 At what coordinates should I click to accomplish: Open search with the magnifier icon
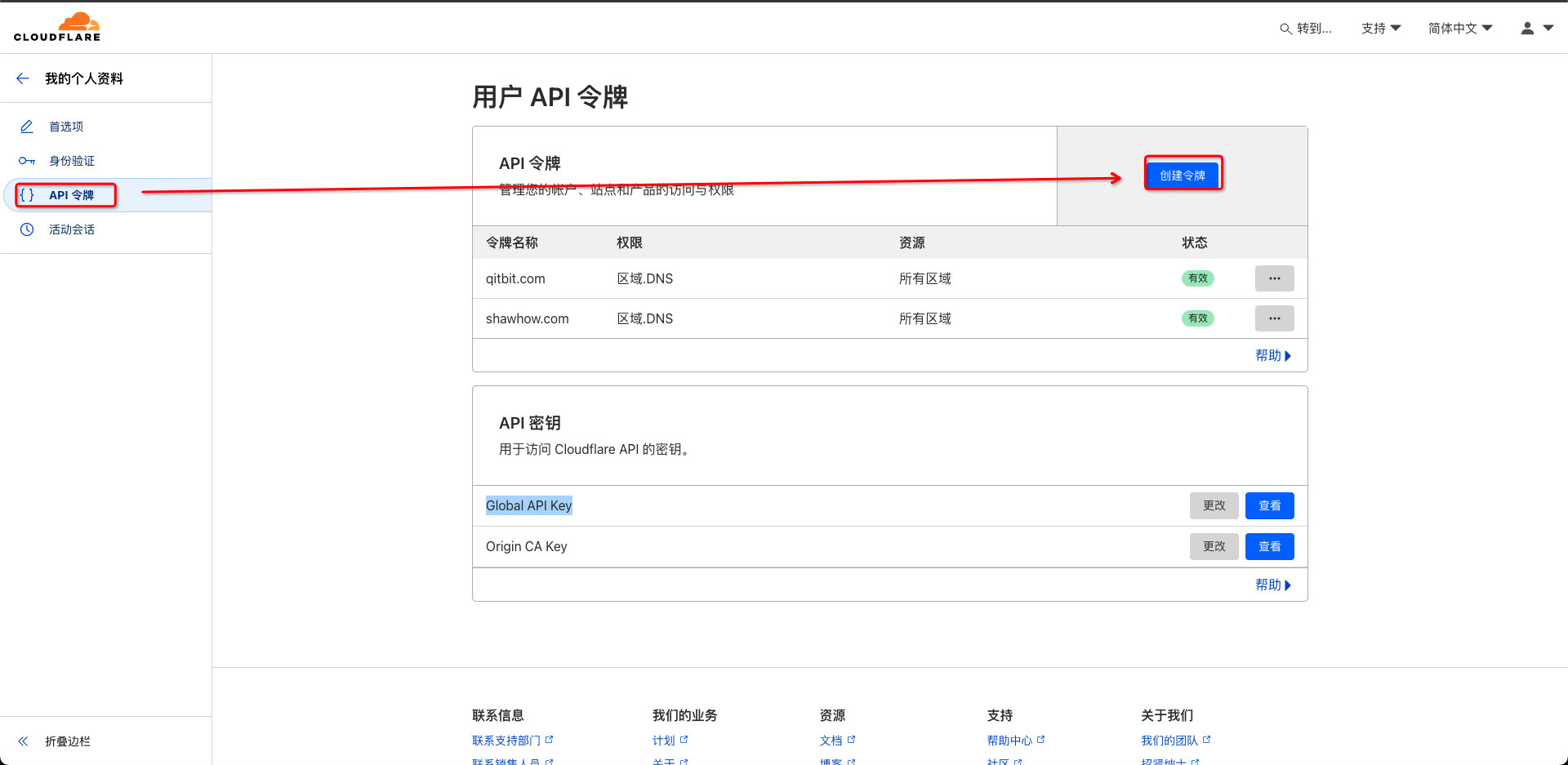click(1285, 28)
